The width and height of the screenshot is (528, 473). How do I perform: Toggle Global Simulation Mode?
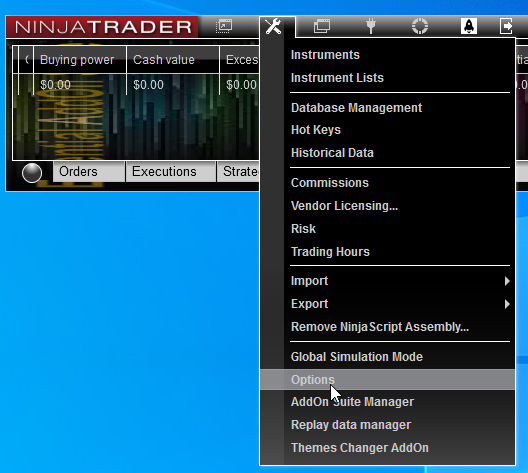coord(387,357)
